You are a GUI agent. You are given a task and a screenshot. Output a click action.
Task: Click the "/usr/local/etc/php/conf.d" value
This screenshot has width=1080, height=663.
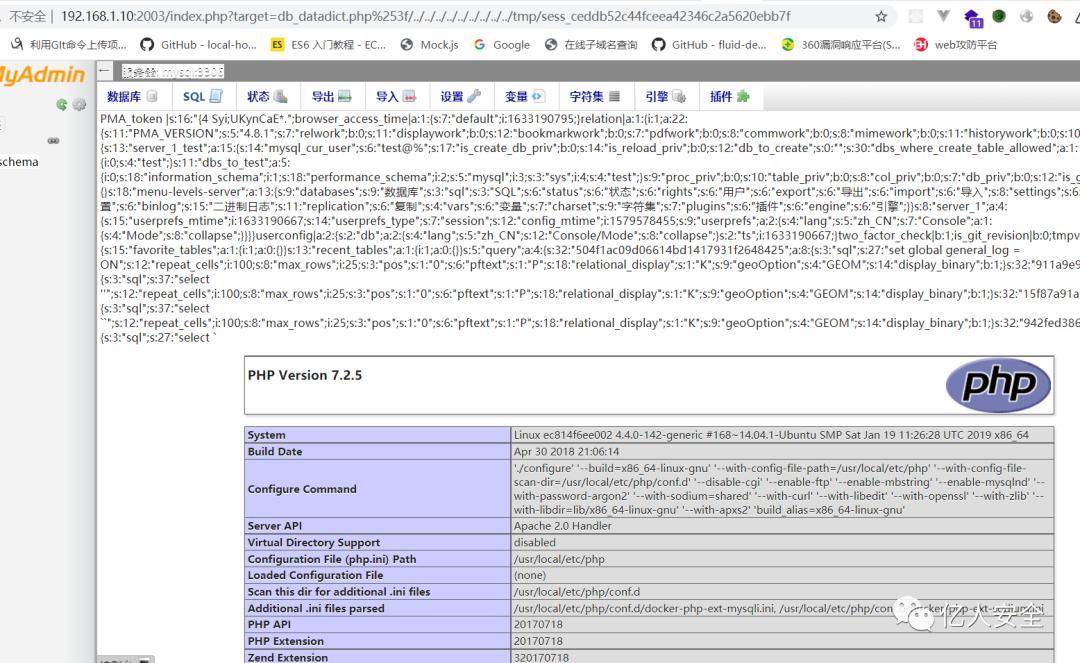pyautogui.click(x=577, y=591)
